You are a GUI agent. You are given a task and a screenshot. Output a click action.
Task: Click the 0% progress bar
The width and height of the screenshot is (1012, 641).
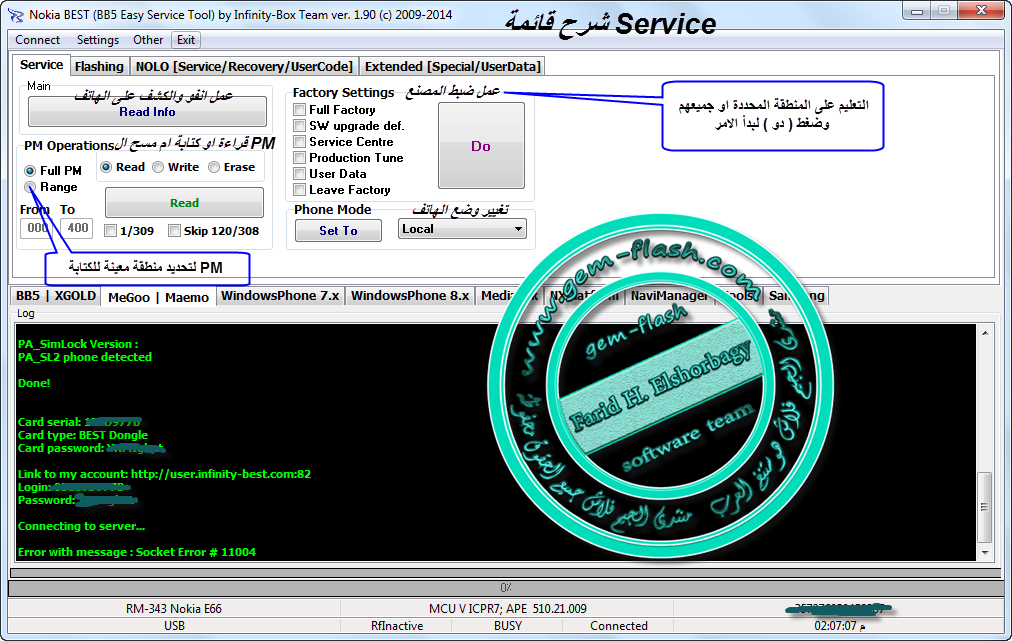click(505, 588)
